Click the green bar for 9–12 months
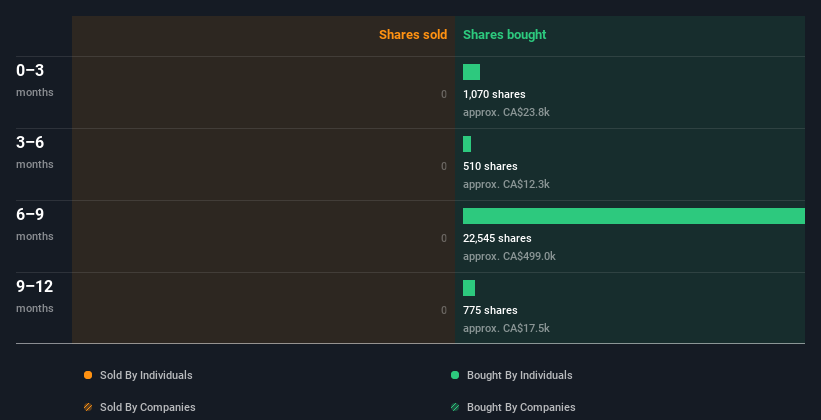The image size is (821, 420). click(469, 288)
